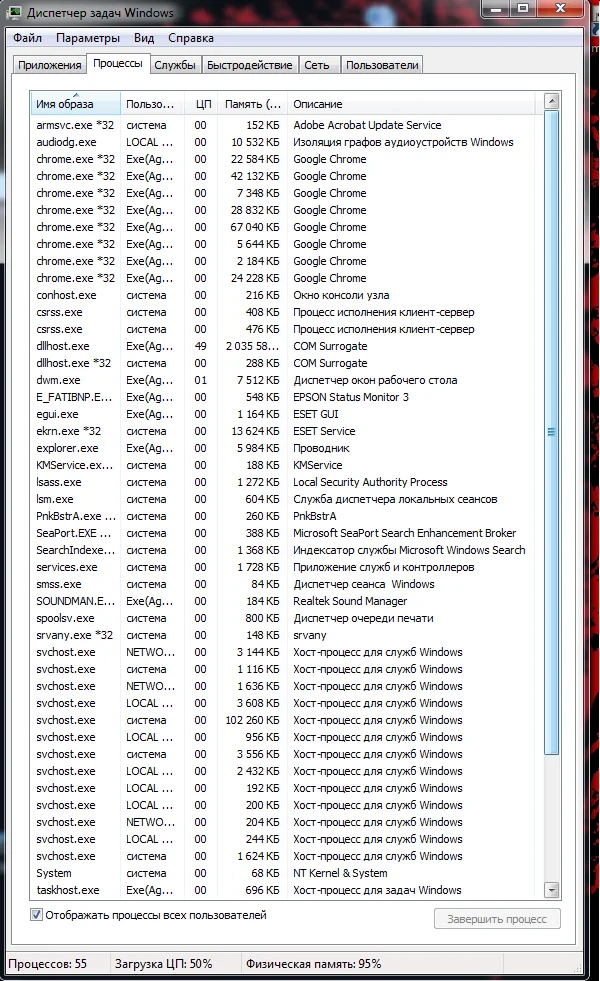
Task: Click the process list scrollbar thumb
Action: point(551,432)
